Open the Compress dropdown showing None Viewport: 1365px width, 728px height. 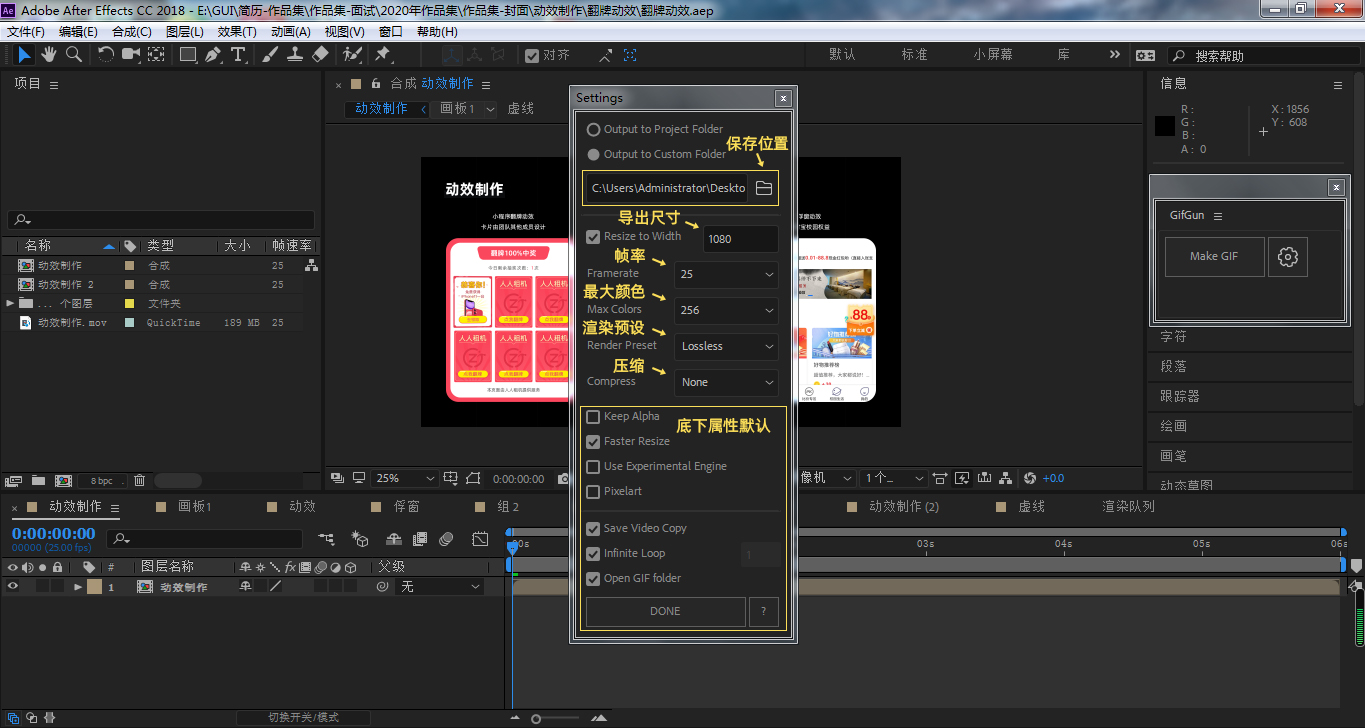point(726,382)
